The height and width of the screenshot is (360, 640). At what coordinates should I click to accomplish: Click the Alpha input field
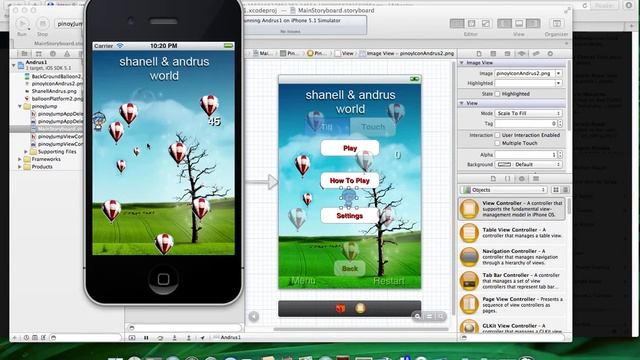[x=526, y=155]
